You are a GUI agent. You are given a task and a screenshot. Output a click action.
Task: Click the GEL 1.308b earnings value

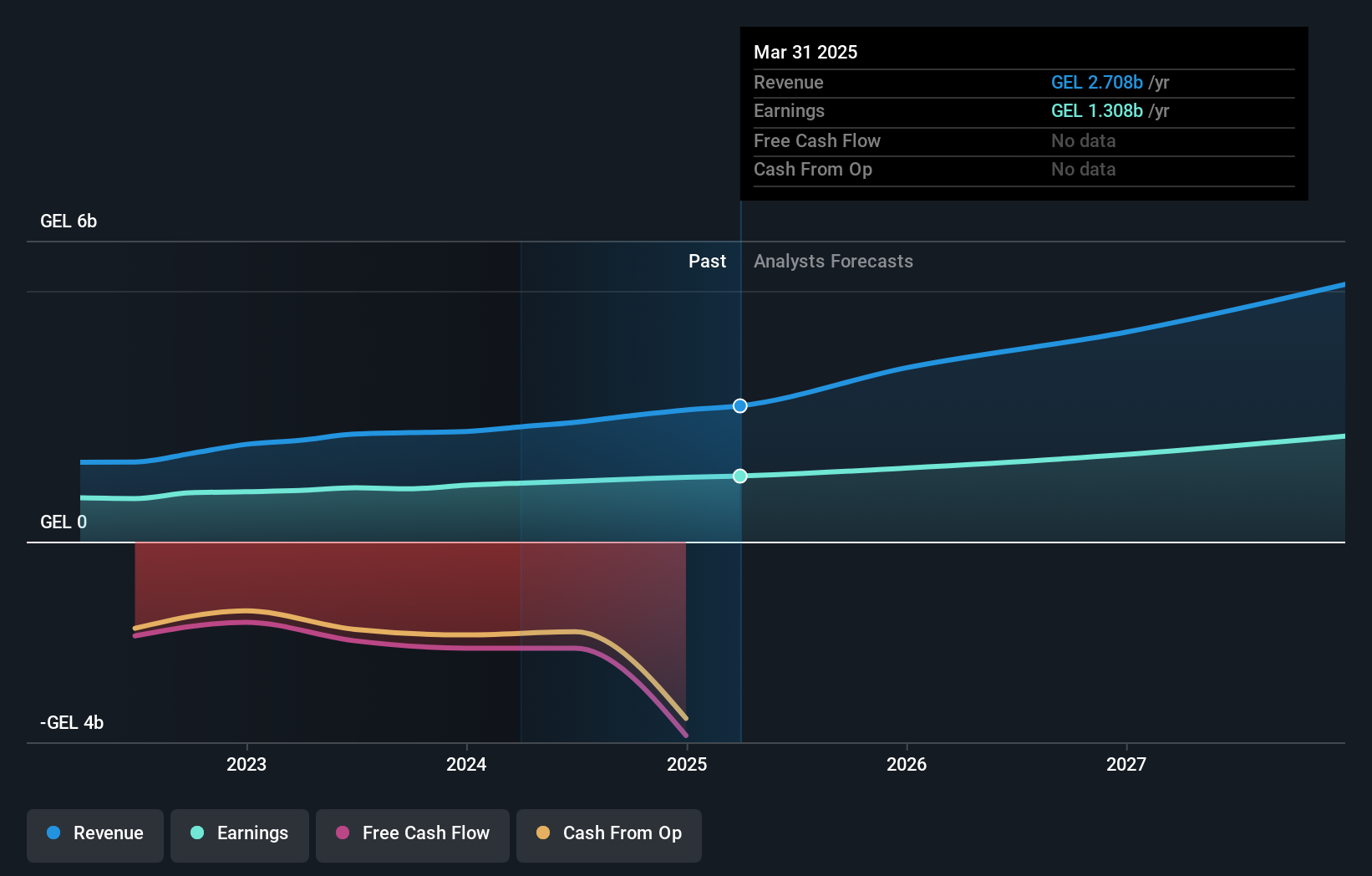click(x=1096, y=111)
